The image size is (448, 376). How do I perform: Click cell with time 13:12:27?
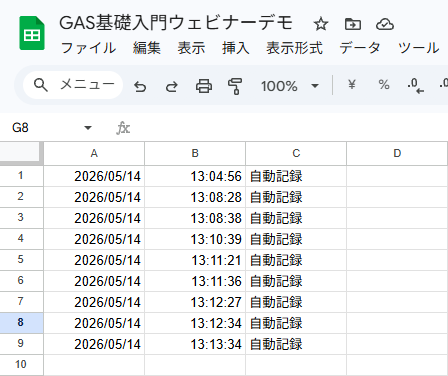coord(195,302)
